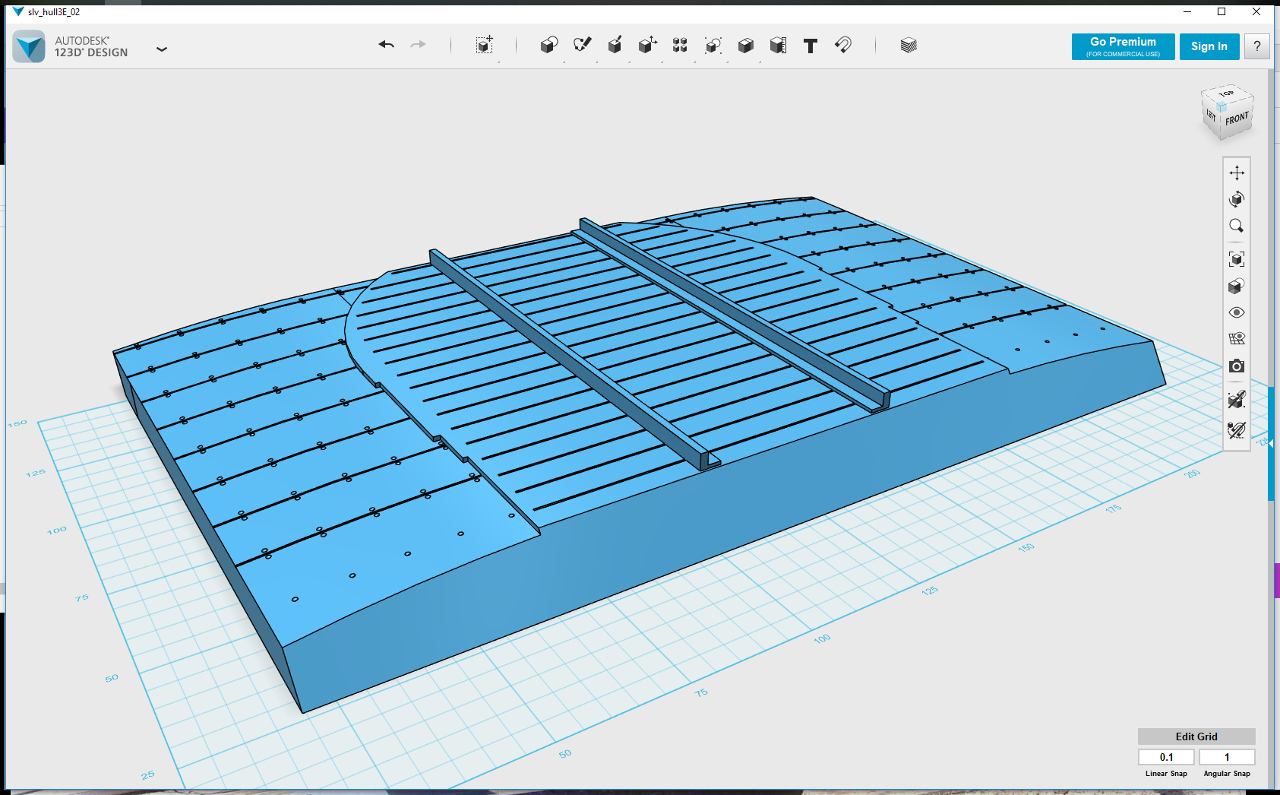Toggle the eye visibility options
The image size is (1280, 795).
pos(1237,312)
